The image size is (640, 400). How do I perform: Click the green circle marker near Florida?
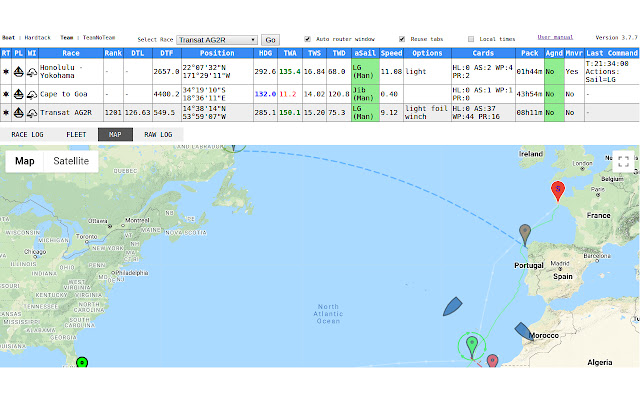82,362
